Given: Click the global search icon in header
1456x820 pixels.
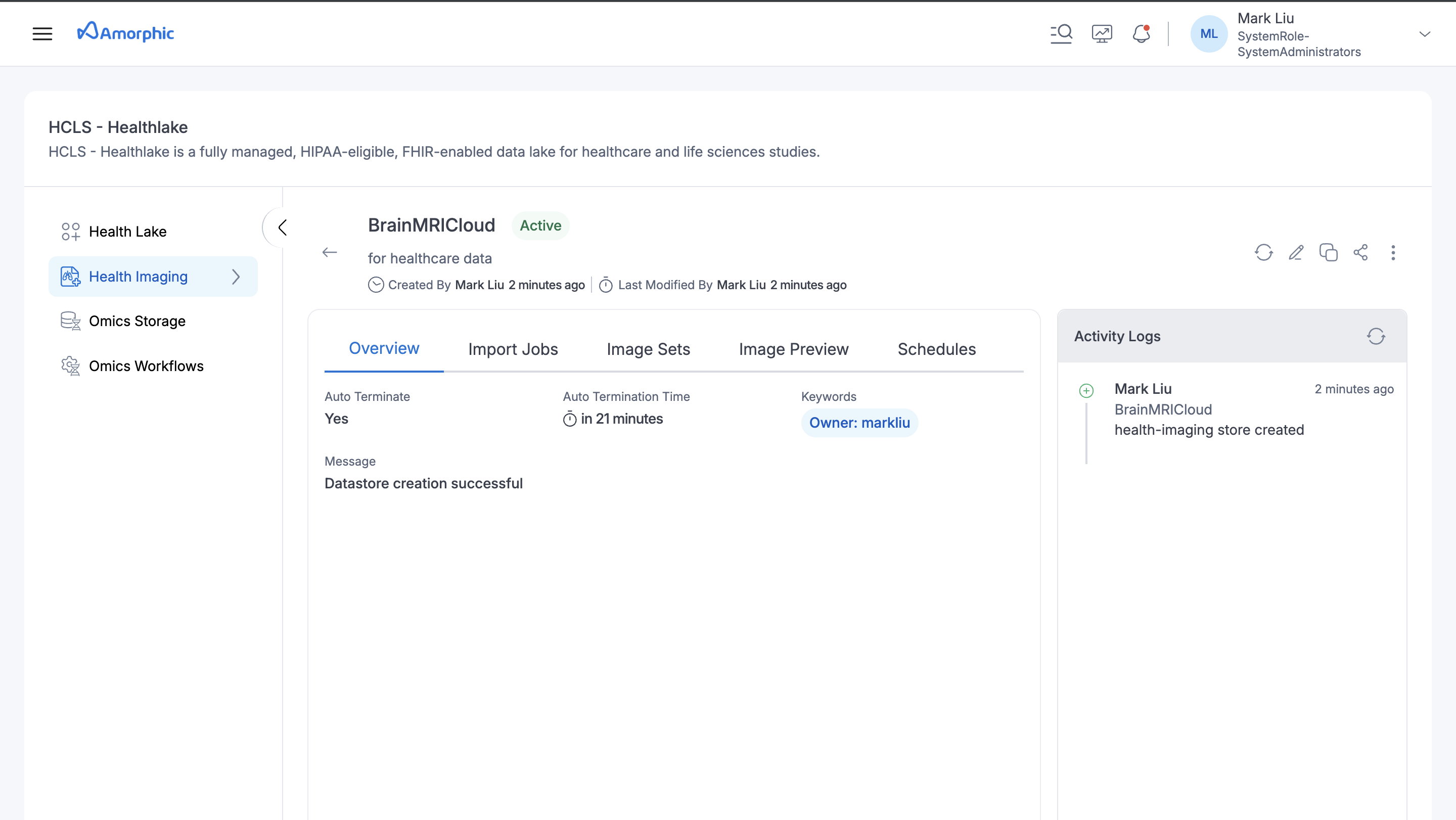Looking at the screenshot, I should coord(1061,34).
